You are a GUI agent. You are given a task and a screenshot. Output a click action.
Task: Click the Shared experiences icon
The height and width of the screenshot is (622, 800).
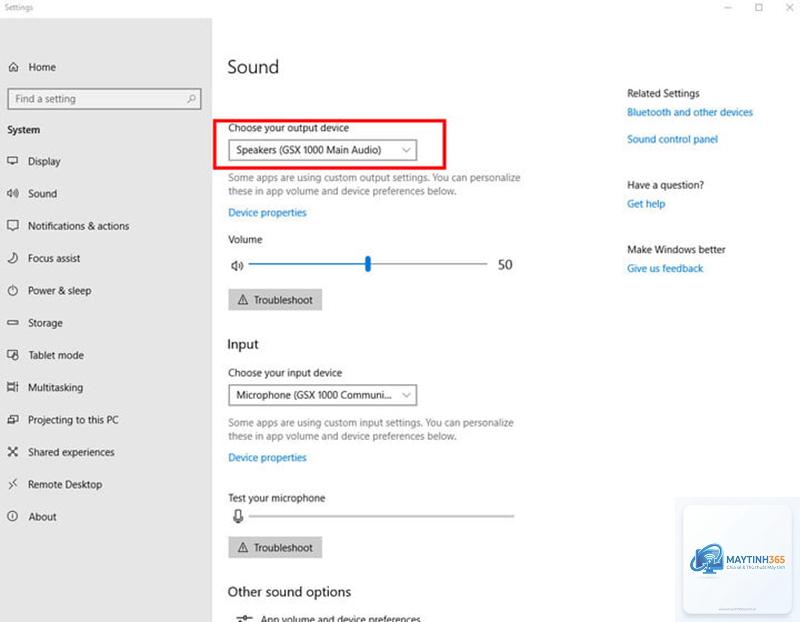13,452
